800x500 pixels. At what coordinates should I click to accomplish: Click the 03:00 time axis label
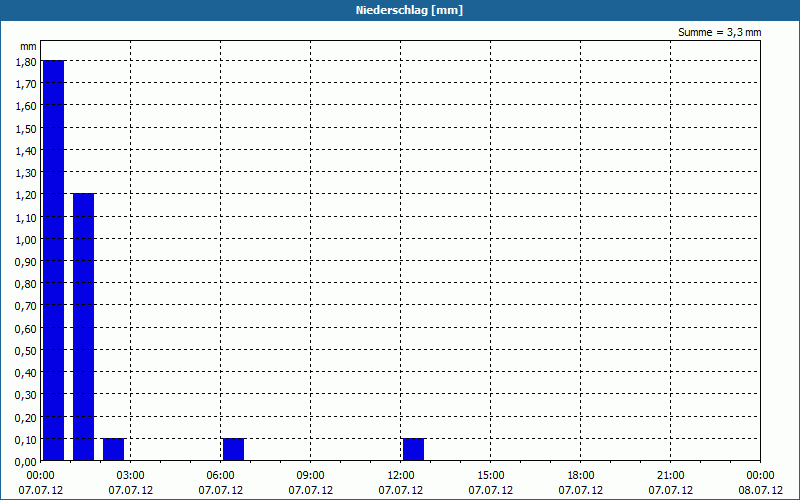pyautogui.click(x=131, y=476)
